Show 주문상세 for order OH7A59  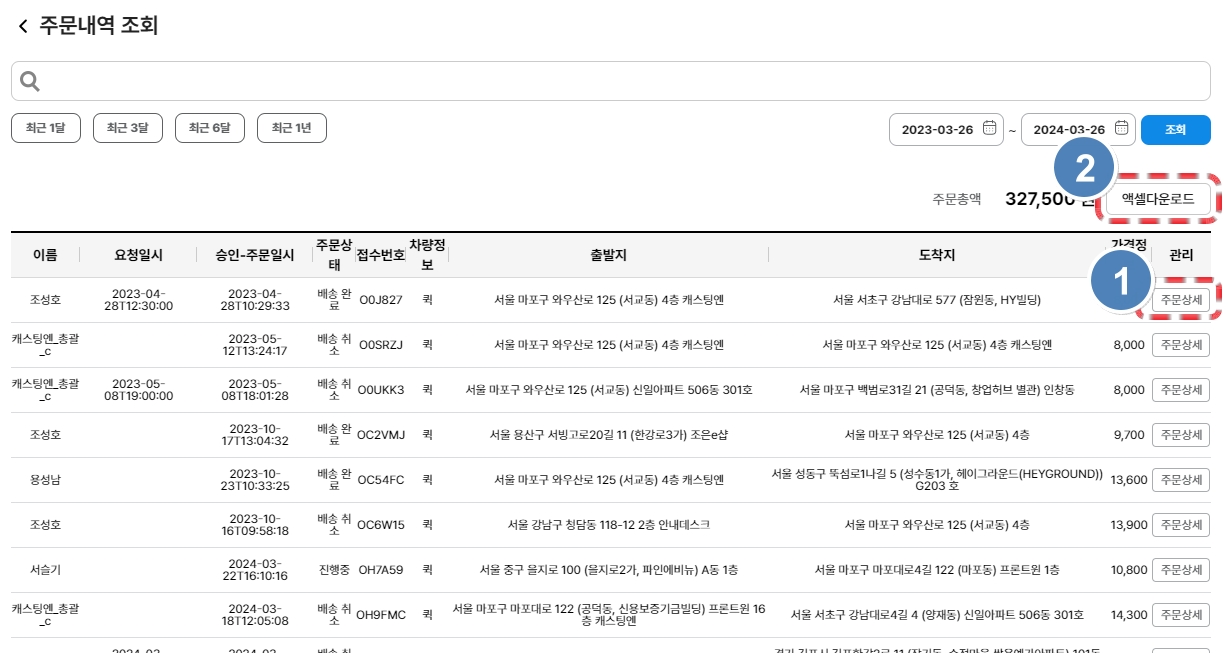pyautogui.click(x=1181, y=570)
